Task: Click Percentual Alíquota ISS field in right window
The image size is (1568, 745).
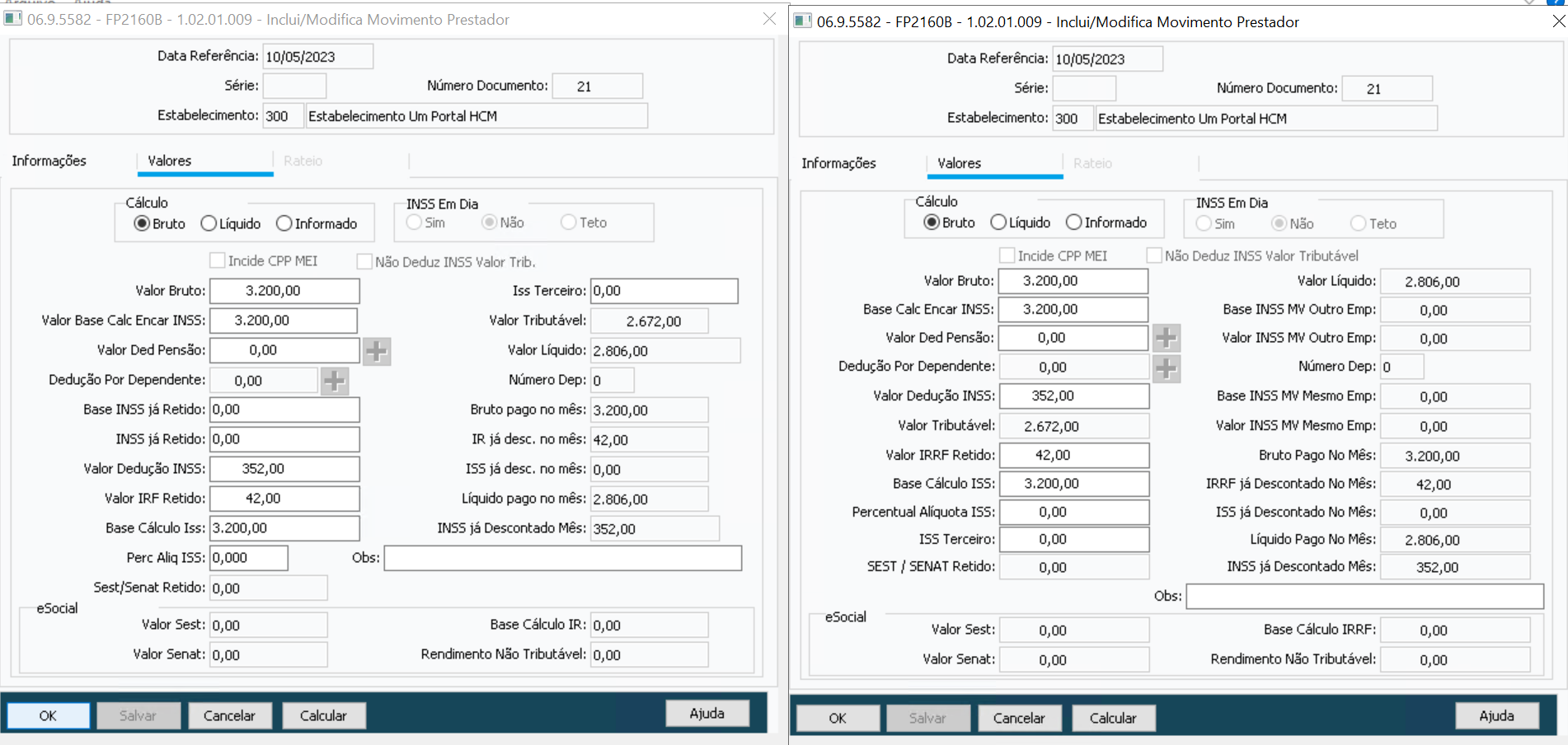Action: [x=1074, y=512]
